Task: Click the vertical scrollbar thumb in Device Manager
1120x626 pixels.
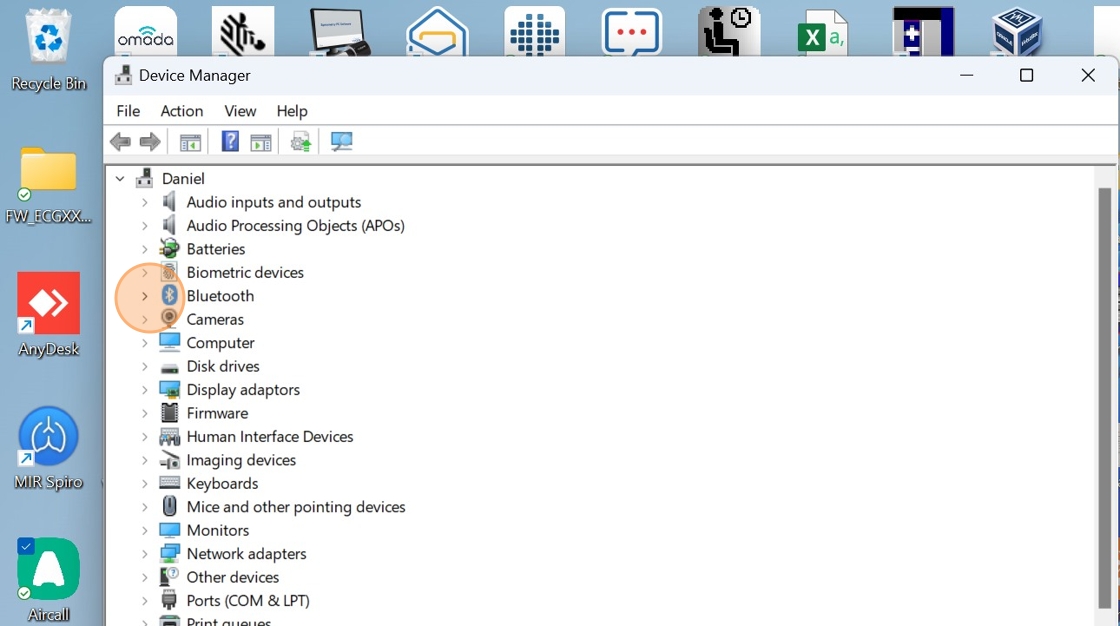Action: 1104,397
